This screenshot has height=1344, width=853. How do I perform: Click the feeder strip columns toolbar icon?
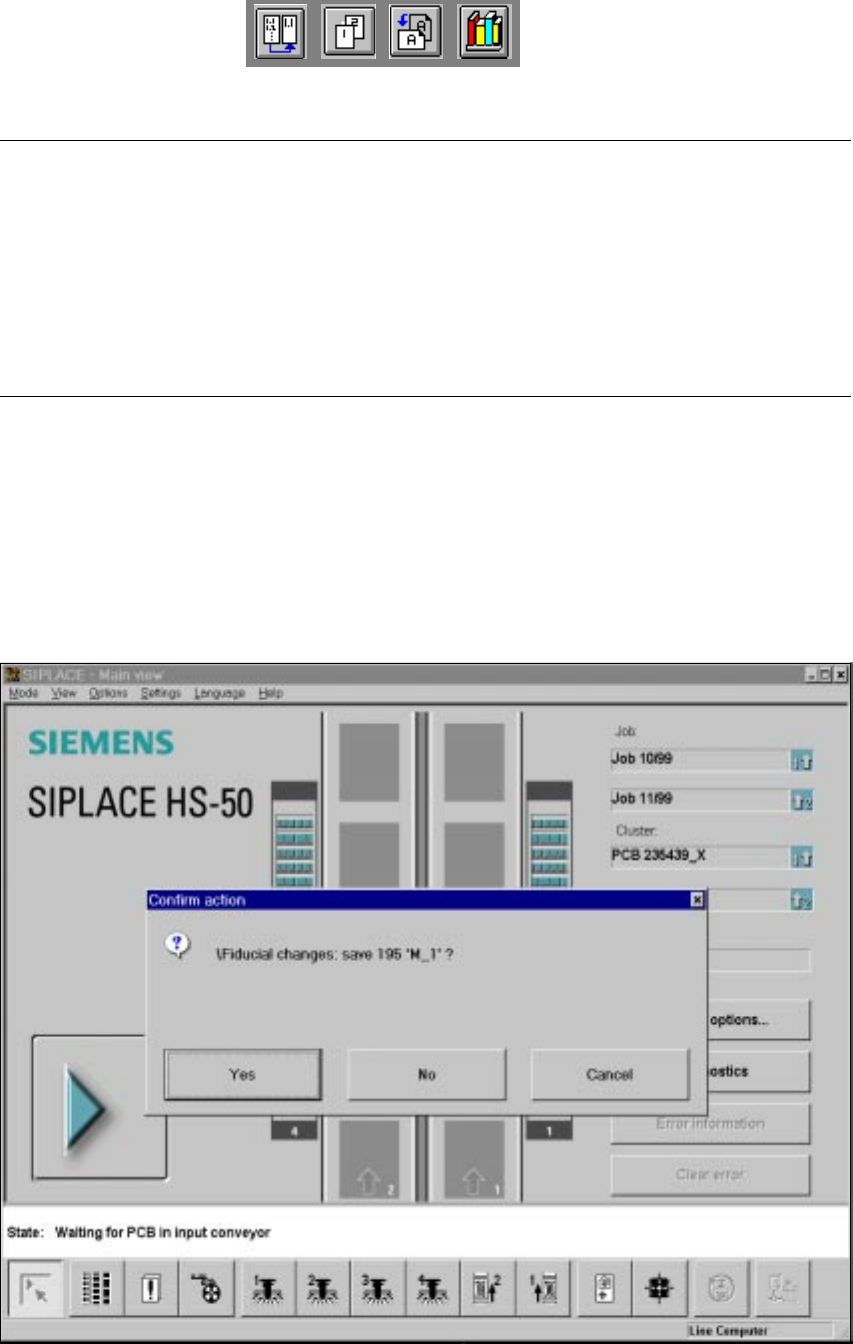(x=99, y=1288)
